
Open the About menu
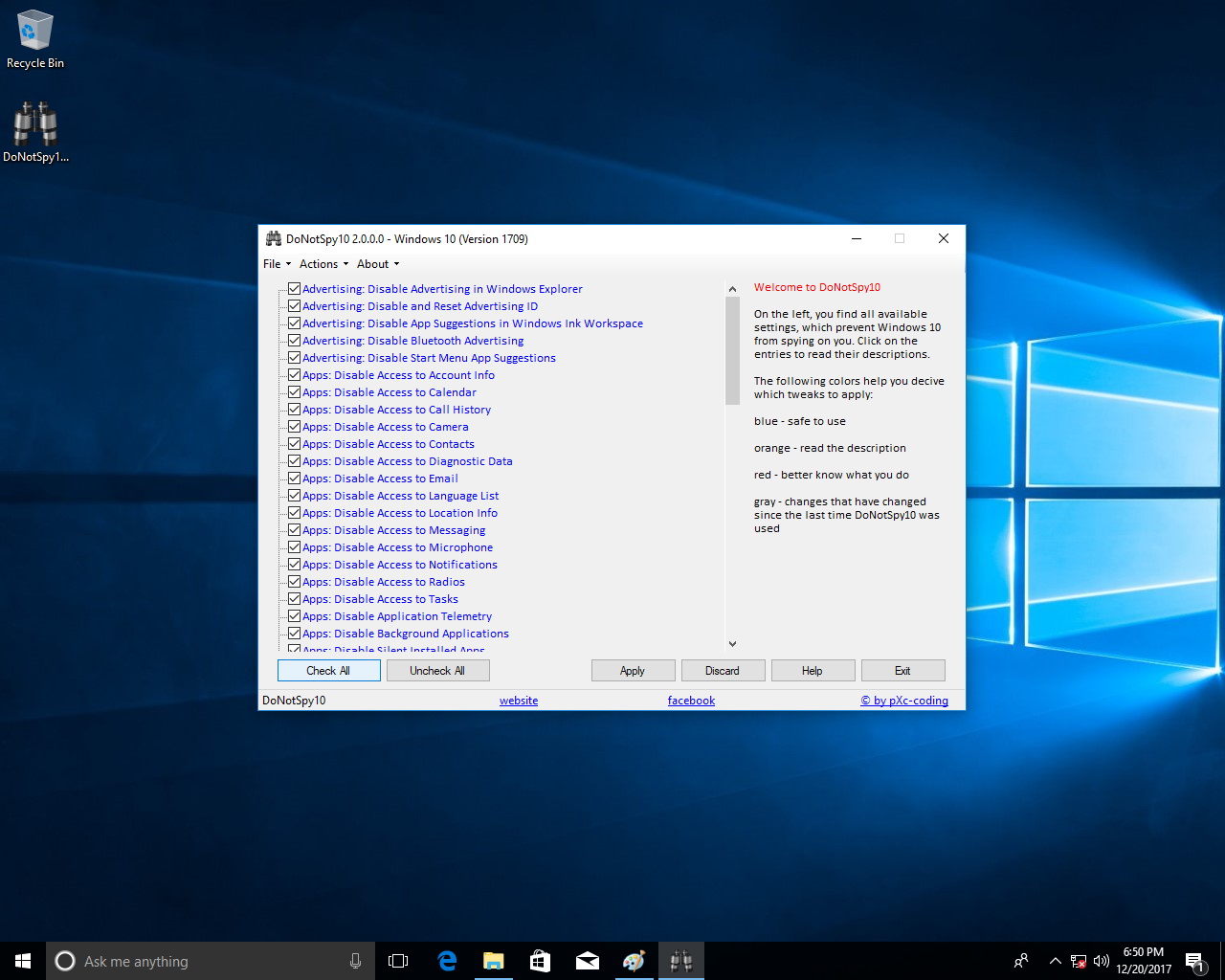[x=377, y=264]
